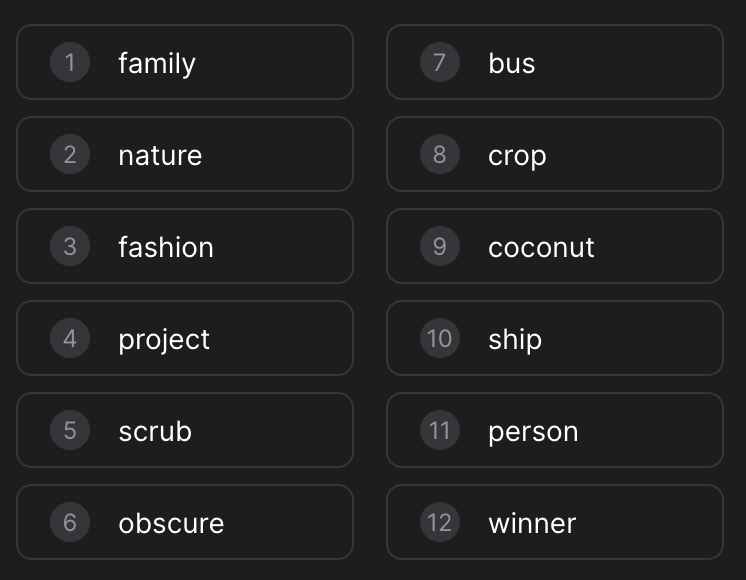Choose the 'person' word entry
The image size is (746, 580).
click(555, 430)
